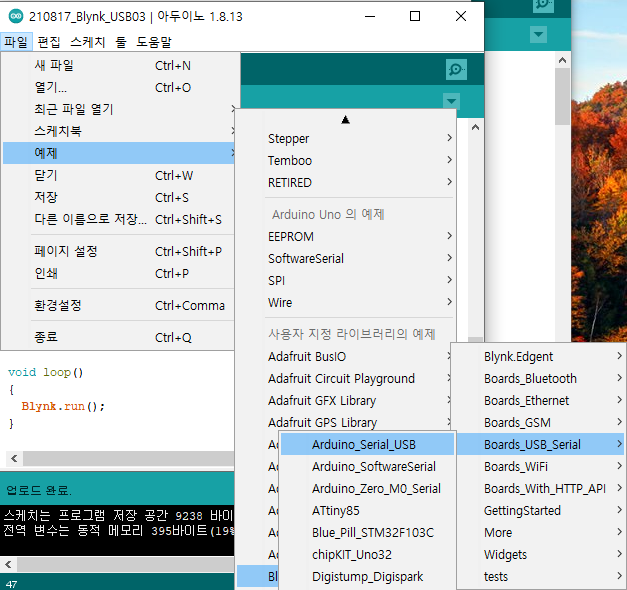Open the 툴 menu
Viewport: 627px width, 590px height.
(x=121, y=42)
